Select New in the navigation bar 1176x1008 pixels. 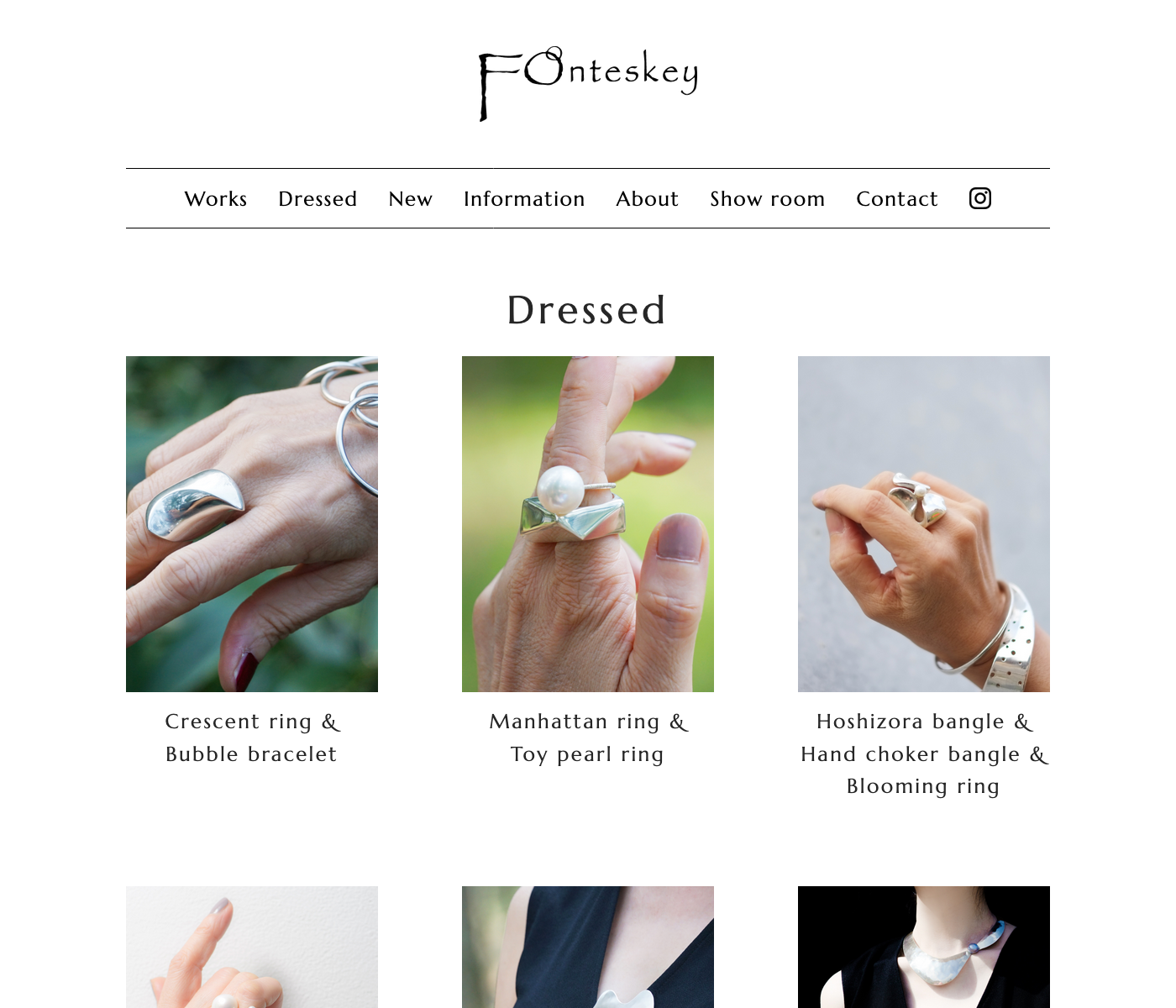pyautogui.click(x=411, y=199)
